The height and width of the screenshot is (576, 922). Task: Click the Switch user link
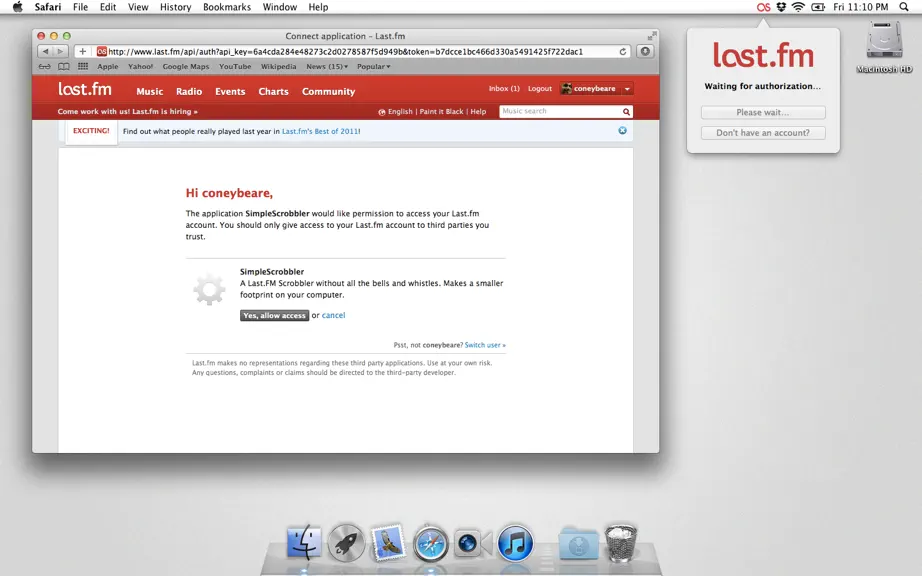[485, 345]
